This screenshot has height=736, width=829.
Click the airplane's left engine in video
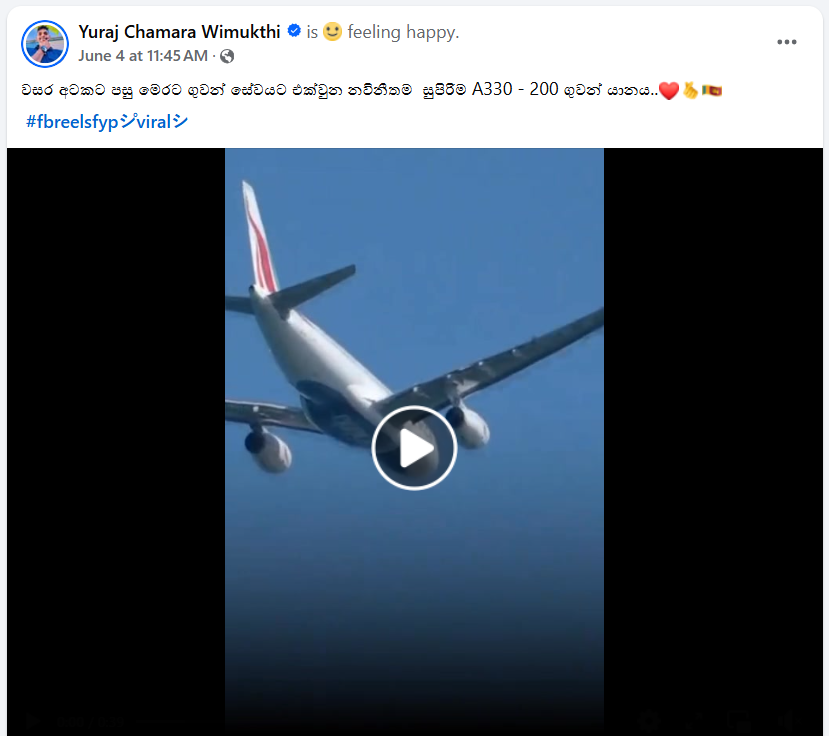[269, 449]
